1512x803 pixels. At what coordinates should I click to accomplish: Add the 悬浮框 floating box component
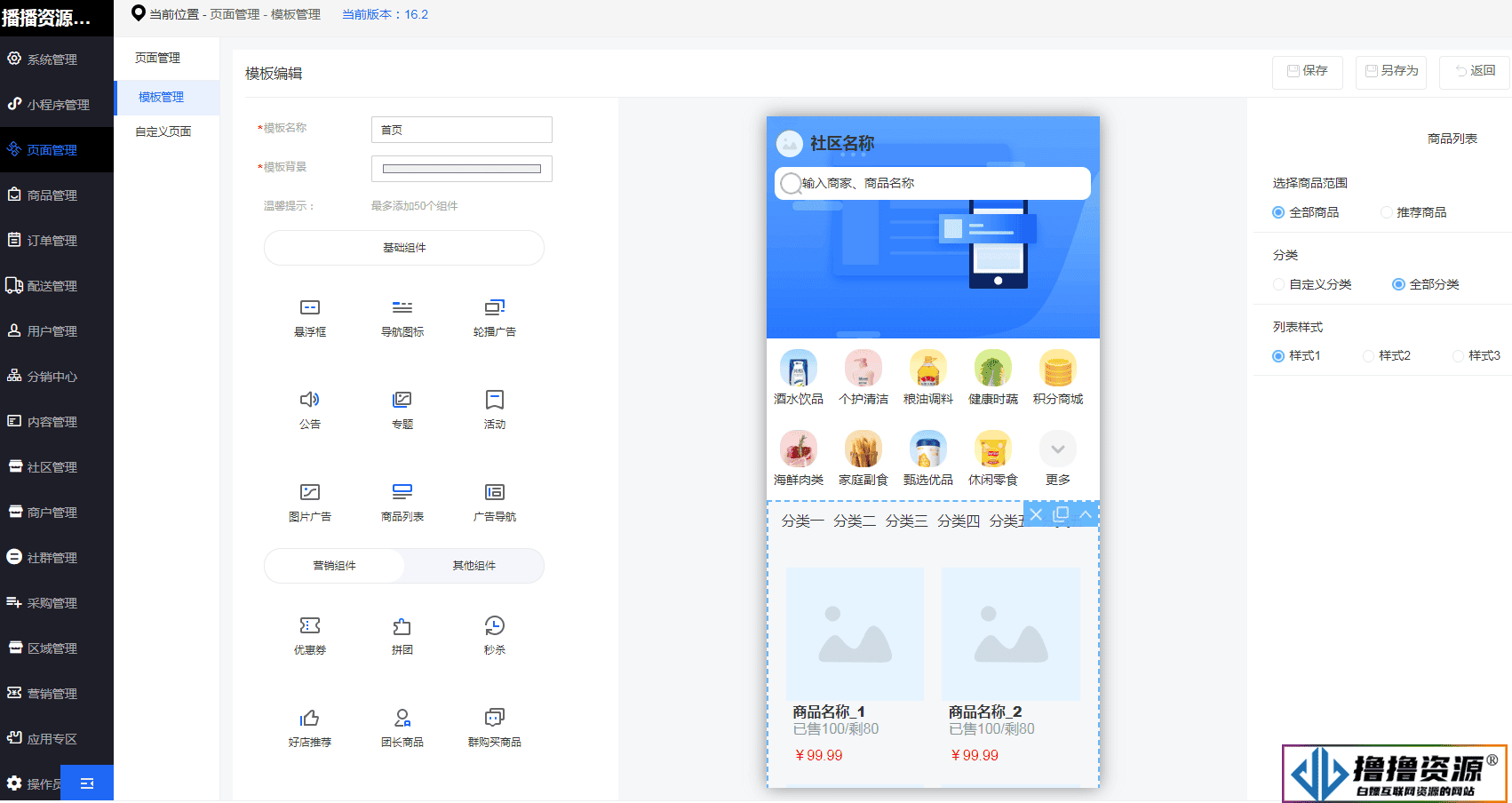[310, 318]
